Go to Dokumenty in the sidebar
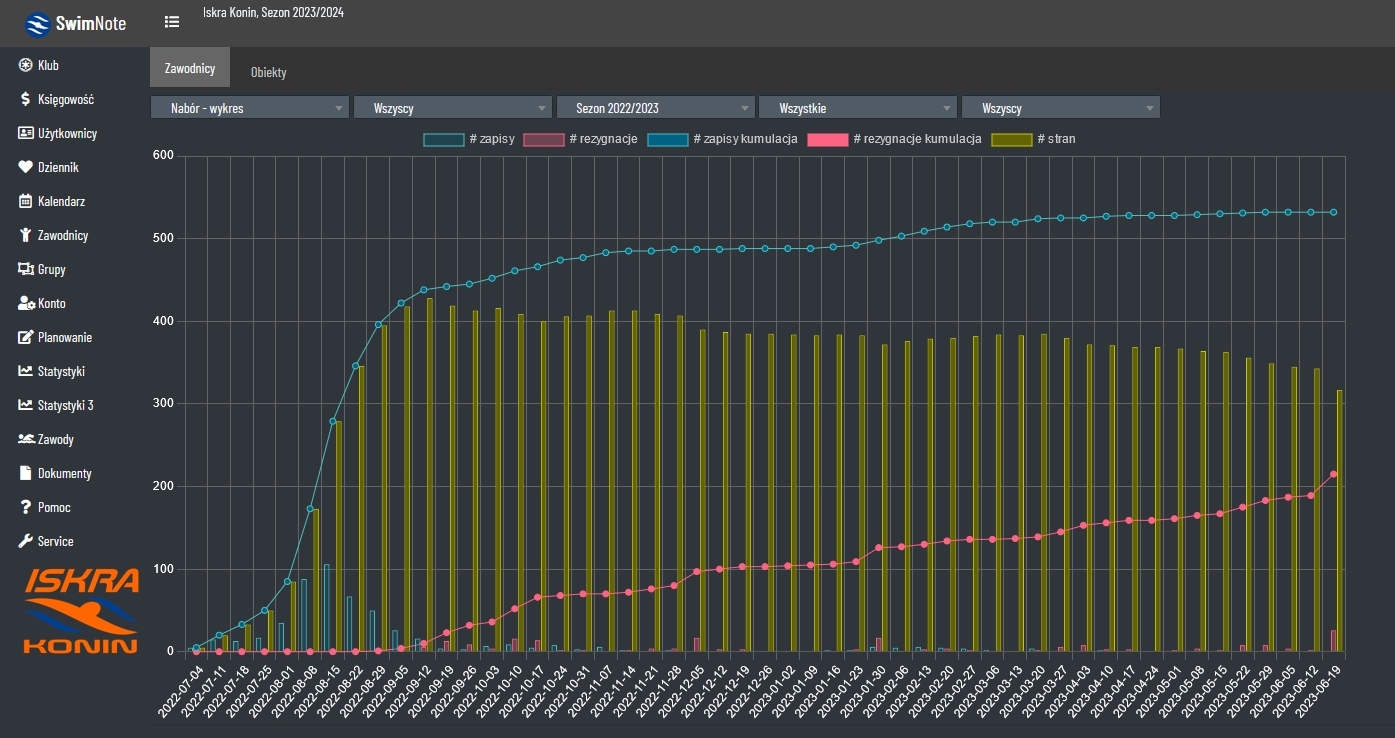This screenshot has width=1395, height=738. click(x=64, y=473)
